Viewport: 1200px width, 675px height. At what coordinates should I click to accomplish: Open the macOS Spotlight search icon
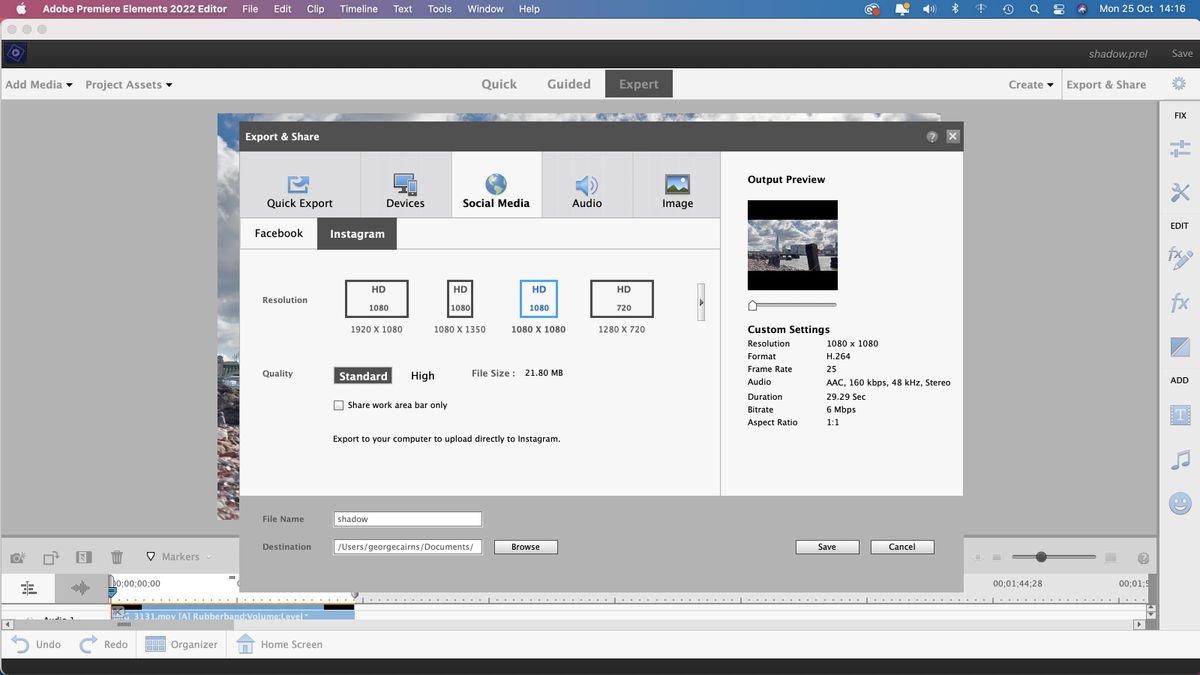(x=1034, y=9)
